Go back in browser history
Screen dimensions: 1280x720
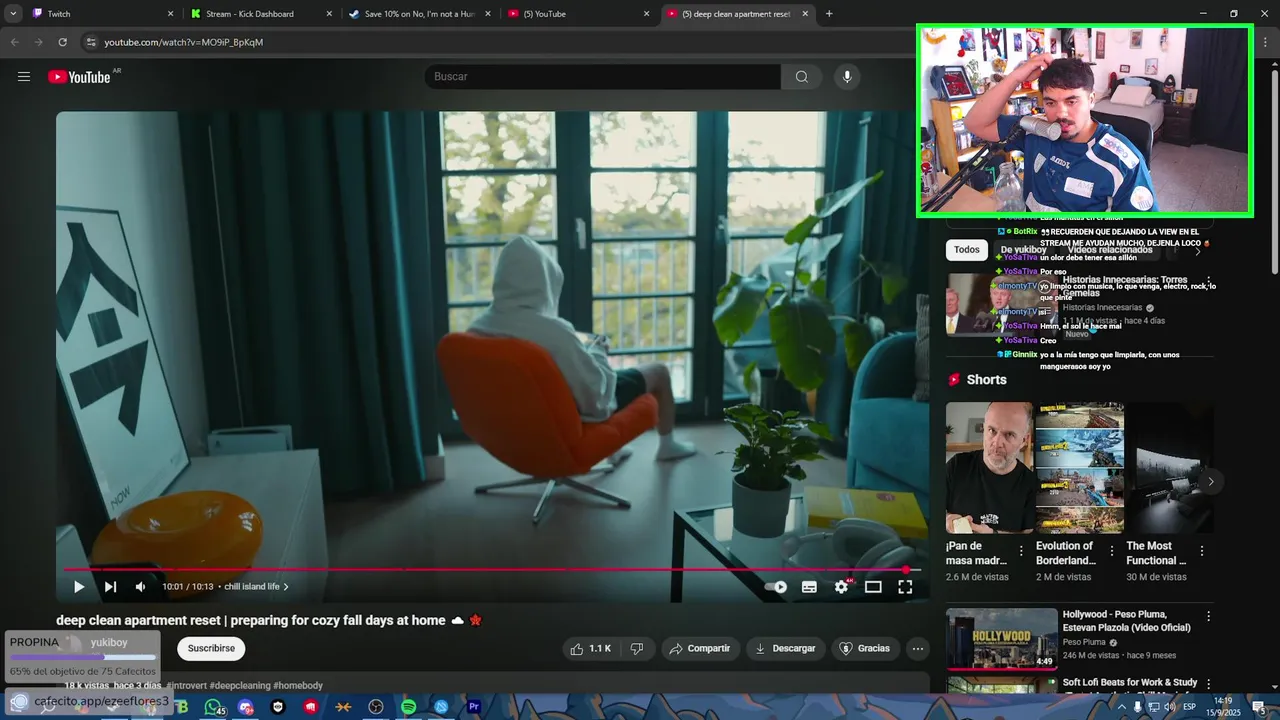tap(14, 42)
